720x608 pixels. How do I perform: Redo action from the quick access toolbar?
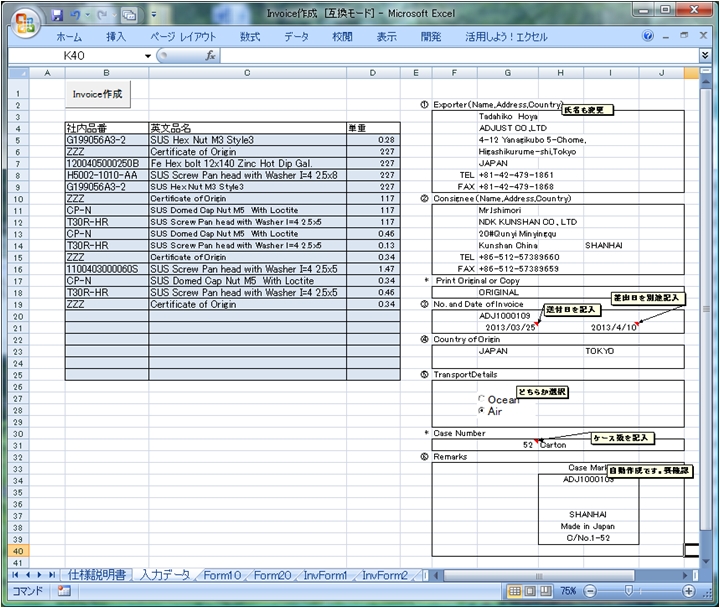click(x=102, y=15)
